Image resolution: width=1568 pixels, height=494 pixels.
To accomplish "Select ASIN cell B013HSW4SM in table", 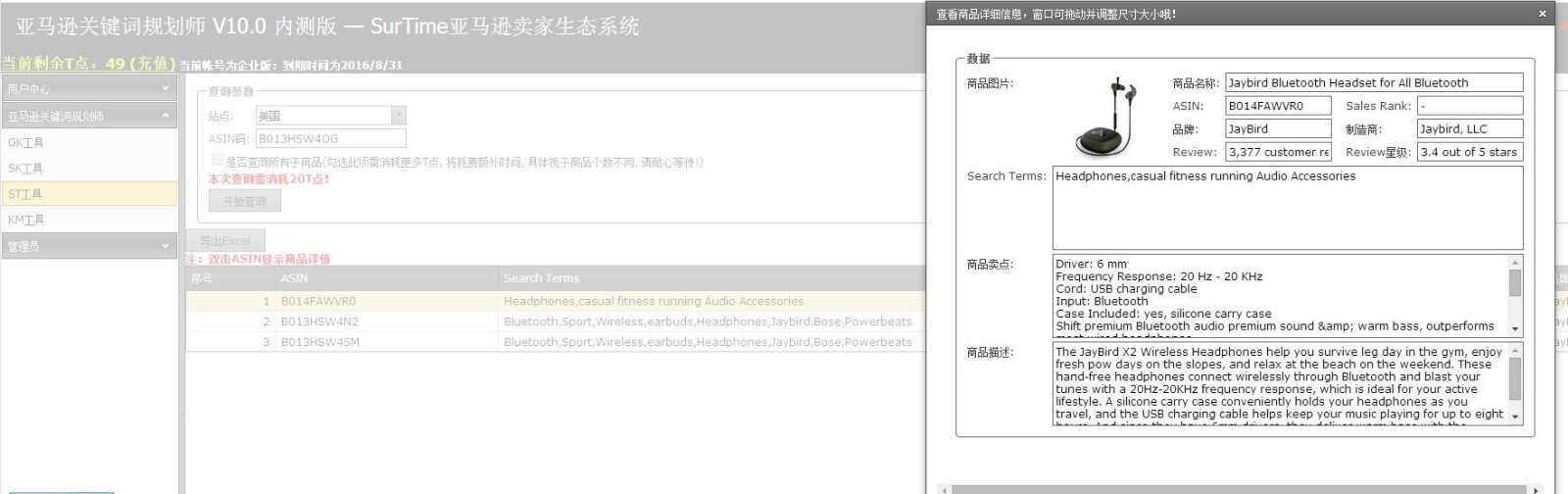I will point(386,342).
